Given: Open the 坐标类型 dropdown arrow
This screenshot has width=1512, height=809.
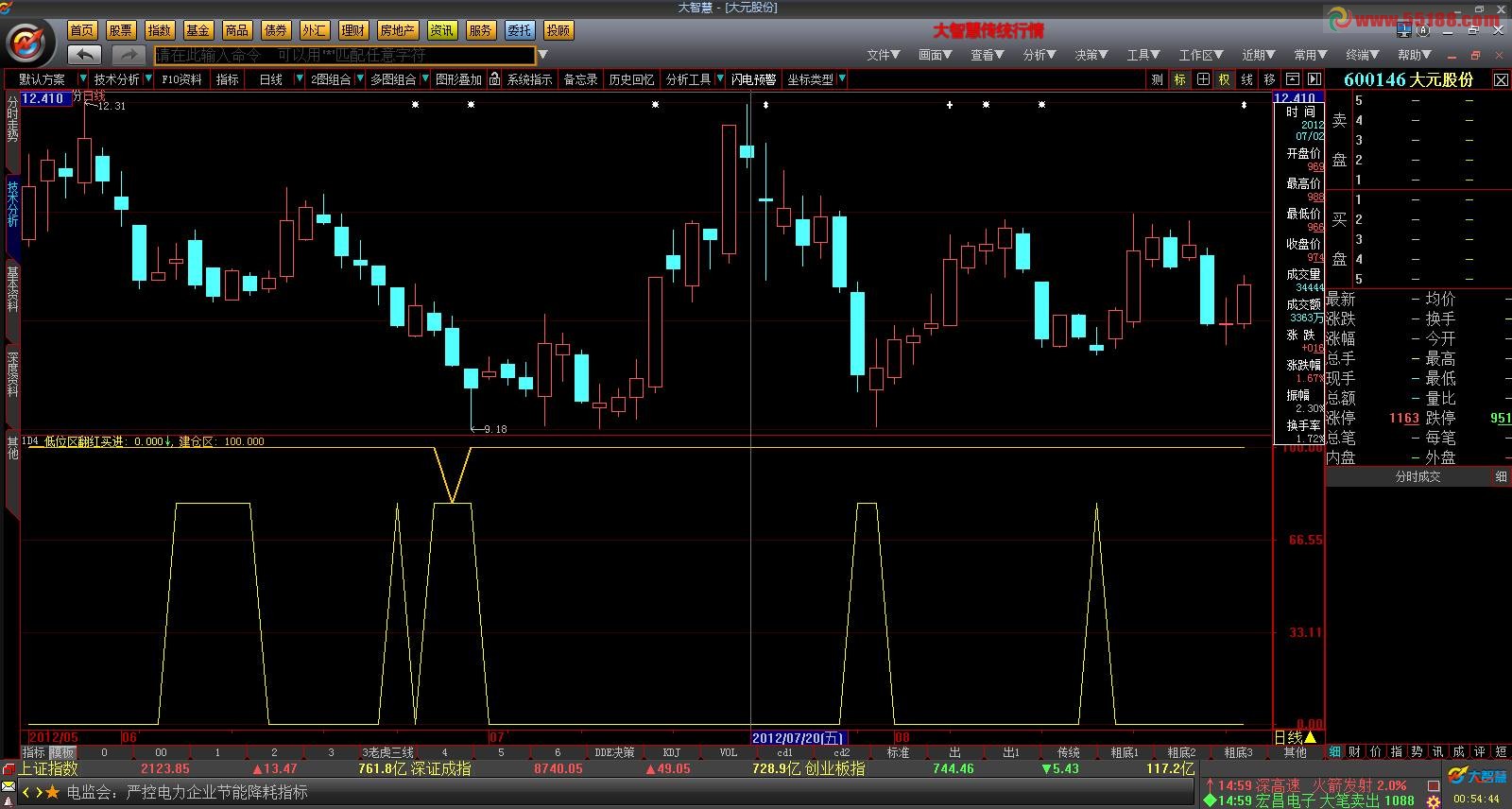Looking at the screenshot, I should (842, 79).
